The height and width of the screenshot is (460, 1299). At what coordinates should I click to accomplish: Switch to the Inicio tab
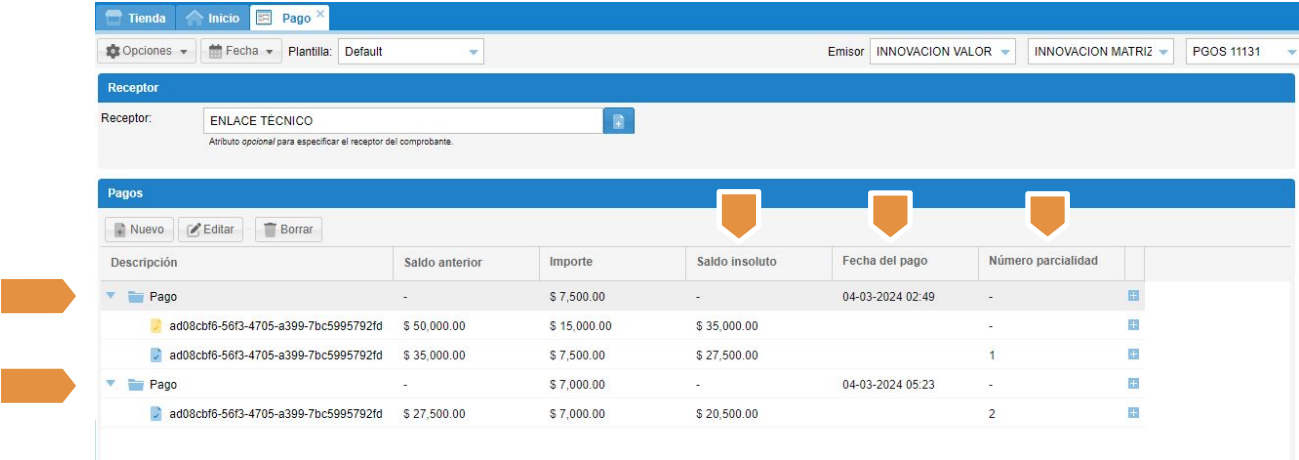point(214,18)
